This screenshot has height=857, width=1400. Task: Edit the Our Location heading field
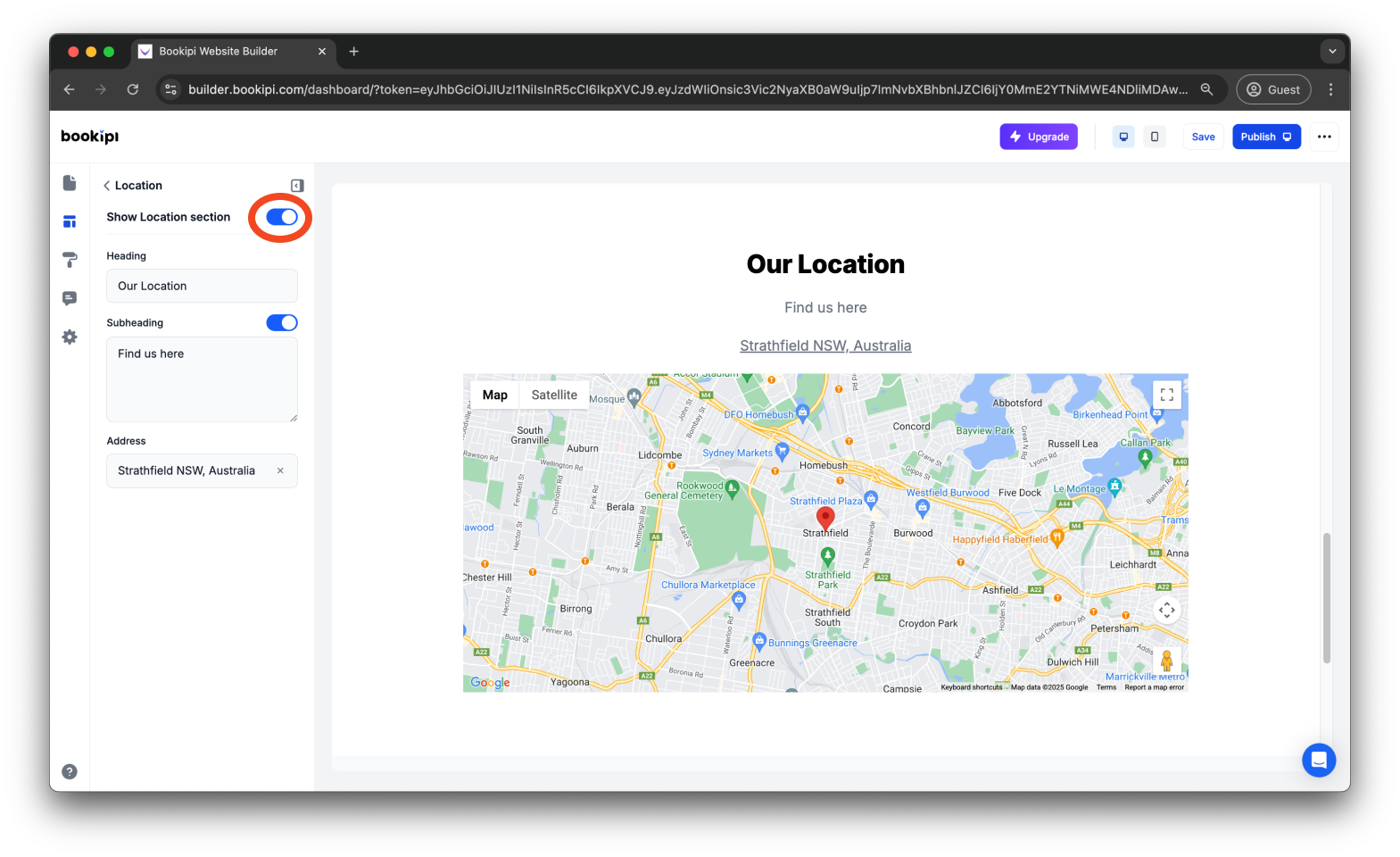tap(202, 286)
